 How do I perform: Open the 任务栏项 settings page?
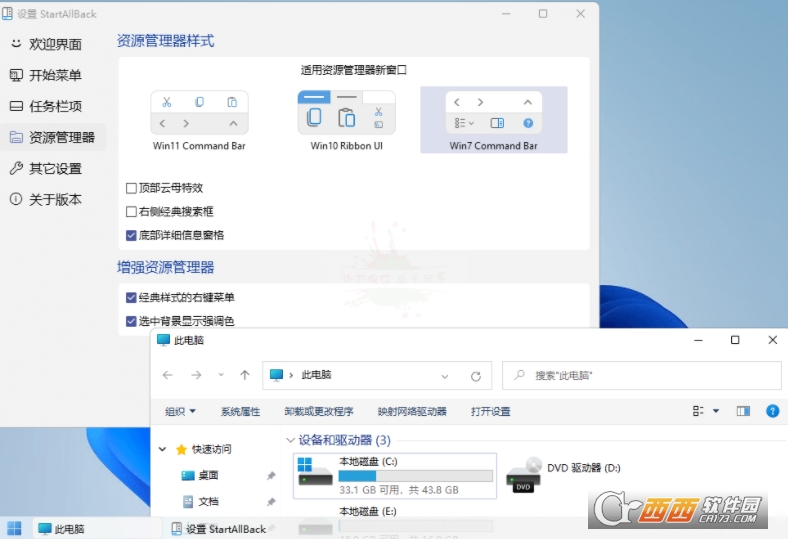pyautogui.click(x=55, y=106)
